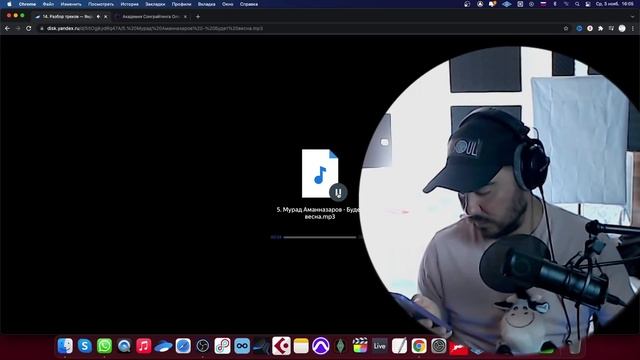This screenshot has width=640, height=360.
Task: Open Ableton Live from the Dock
Action: 379,346
